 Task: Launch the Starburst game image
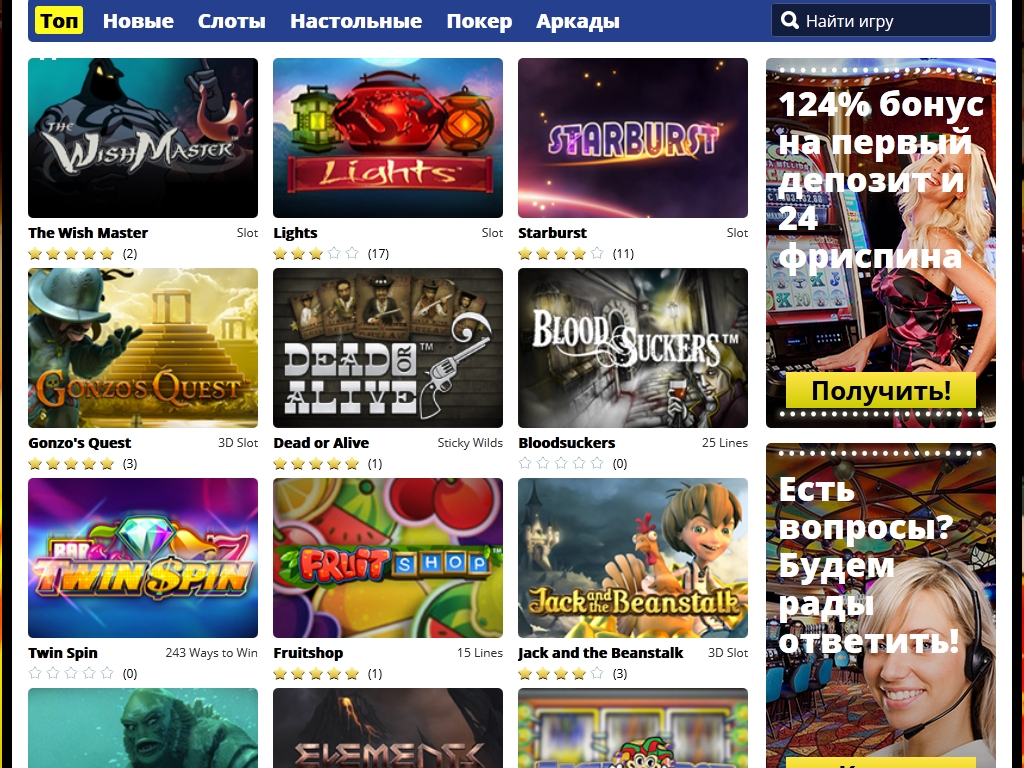click(633, 138)
